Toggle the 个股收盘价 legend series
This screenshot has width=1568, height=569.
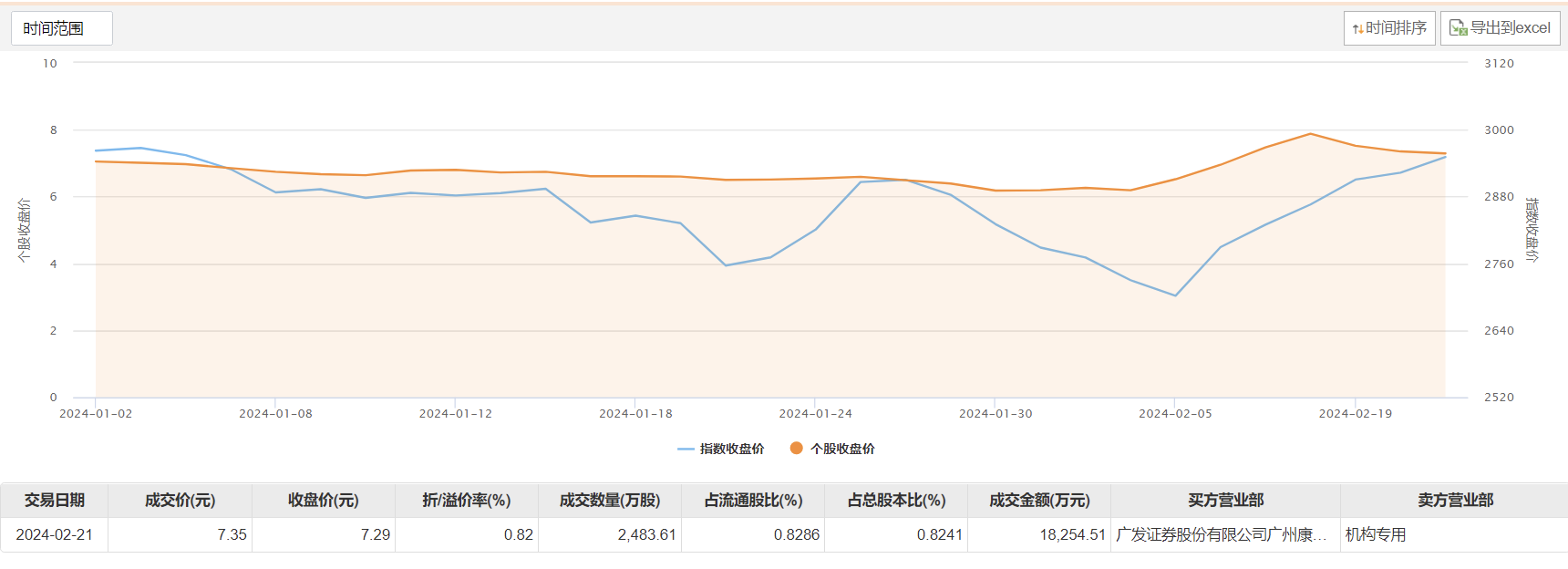(832, 449)
